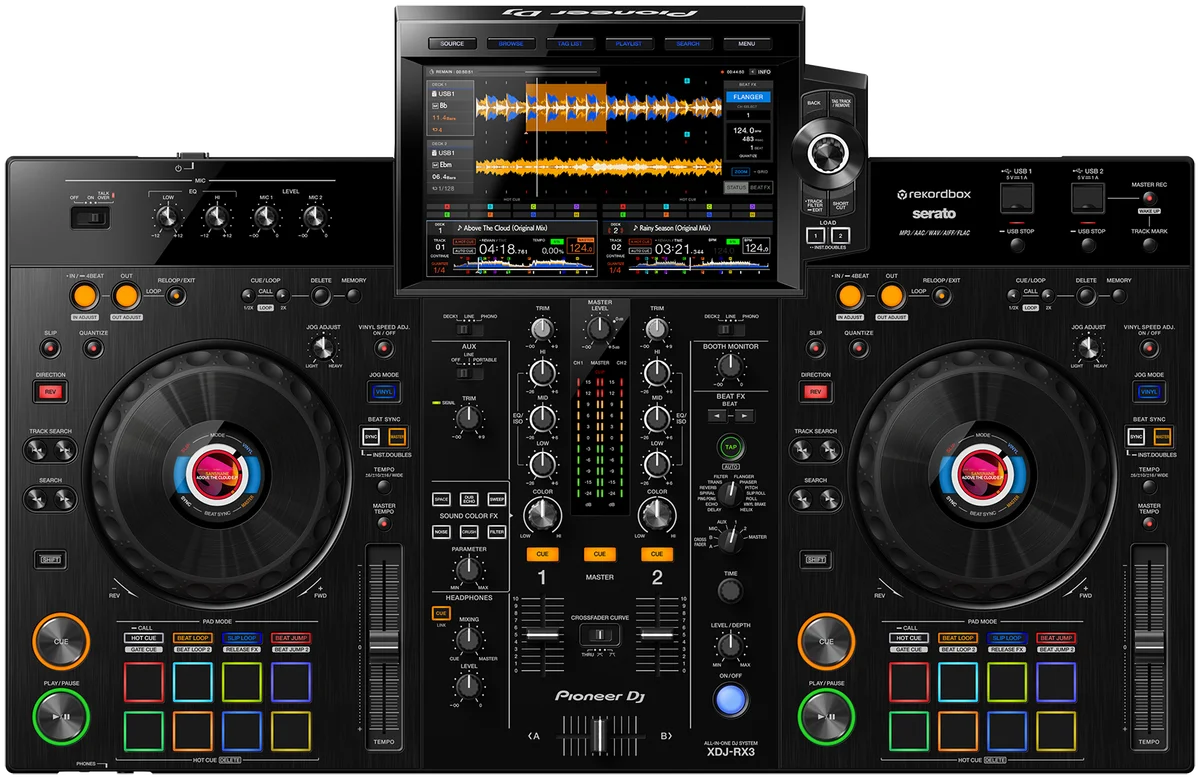
Task: Tap the green TAP tempo button
Action: click(731, 447)
